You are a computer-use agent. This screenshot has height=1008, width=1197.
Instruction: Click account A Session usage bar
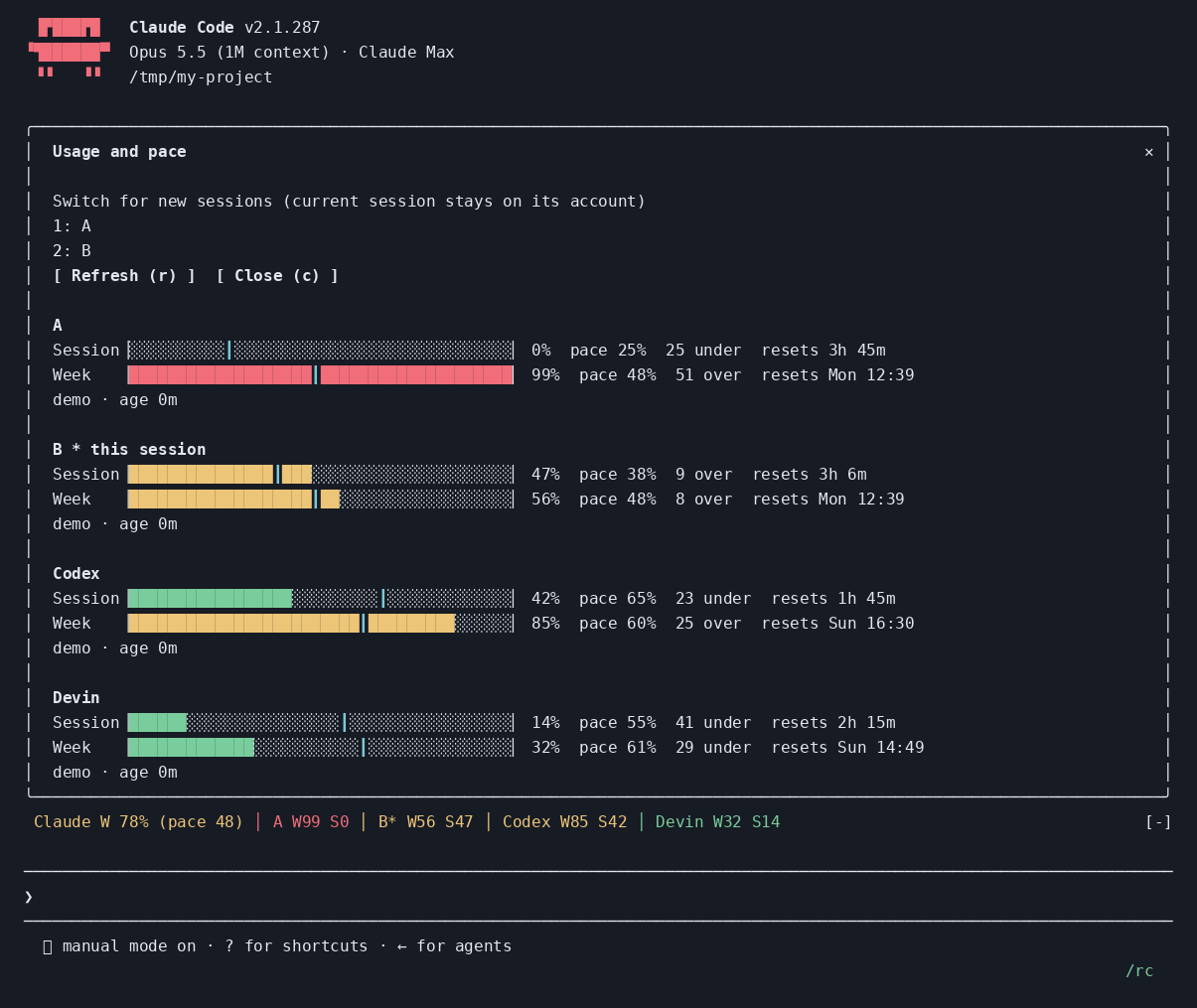pos(321,351)
